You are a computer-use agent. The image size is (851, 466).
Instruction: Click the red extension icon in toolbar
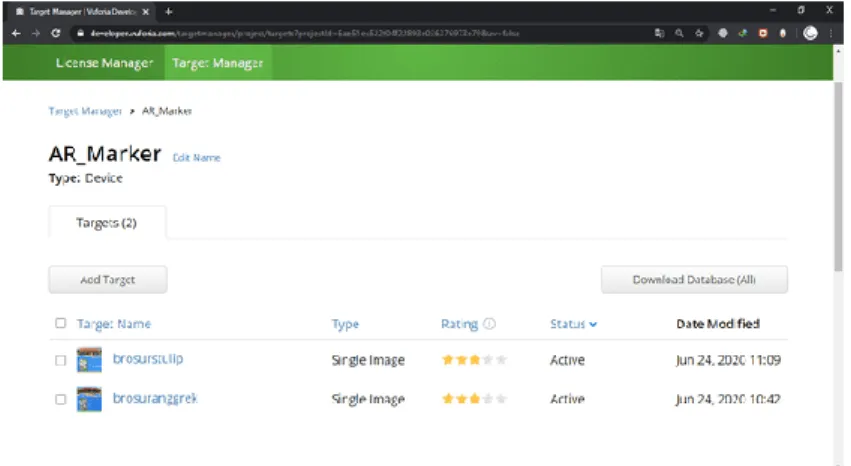click(x=763, y=34)
